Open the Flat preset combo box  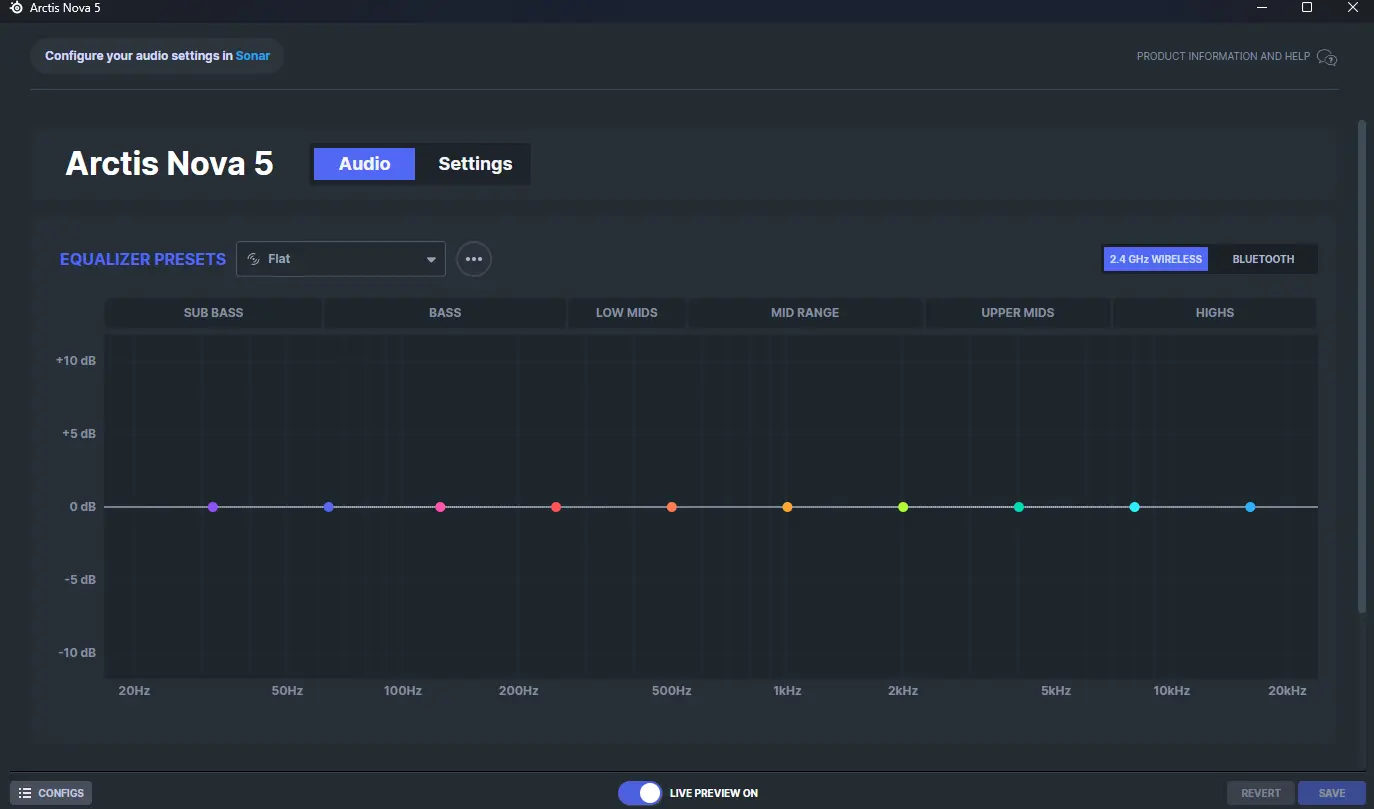[x=341, y=259]
